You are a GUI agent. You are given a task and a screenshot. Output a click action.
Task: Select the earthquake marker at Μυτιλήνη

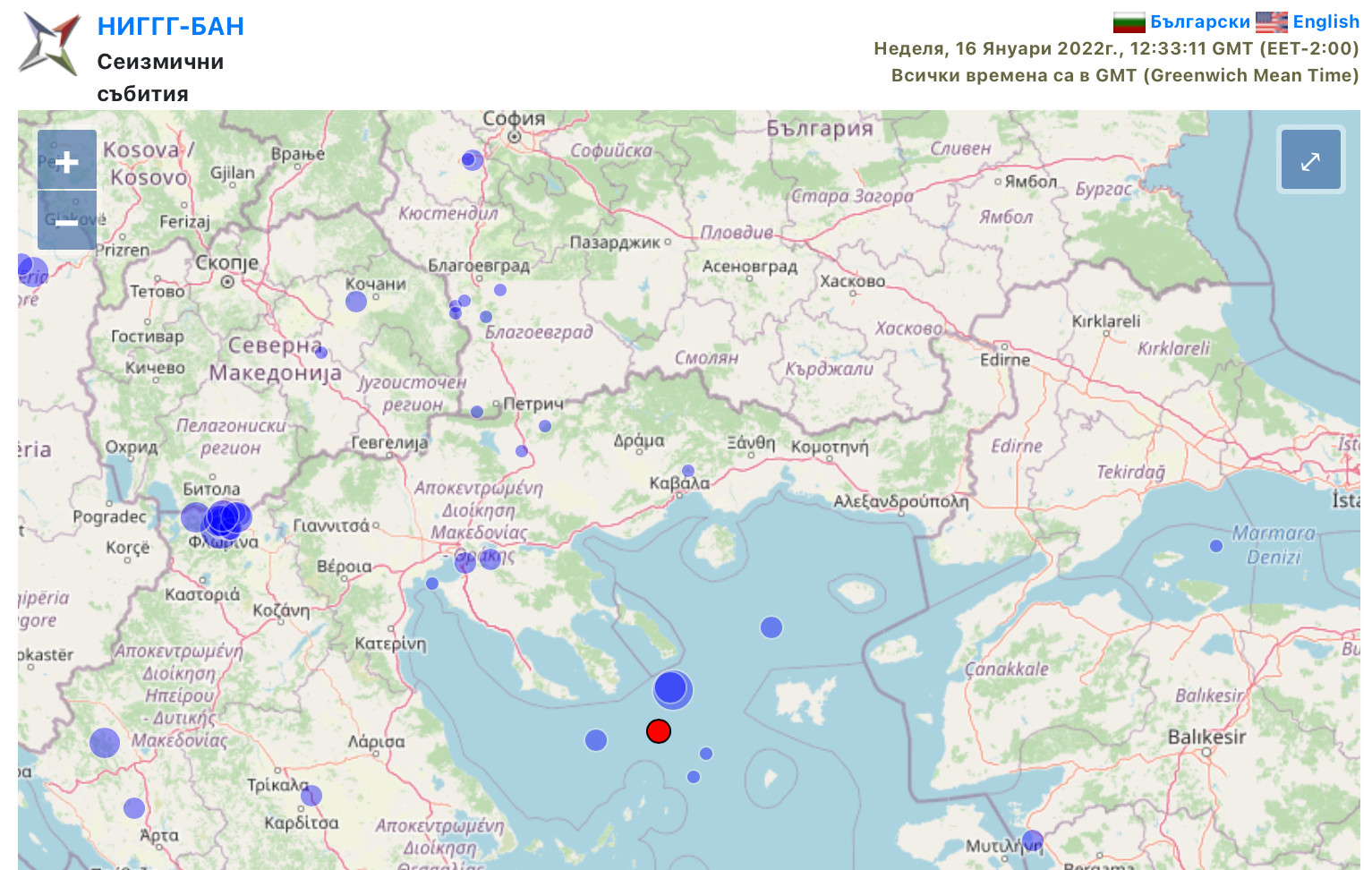click(1032, 840)
